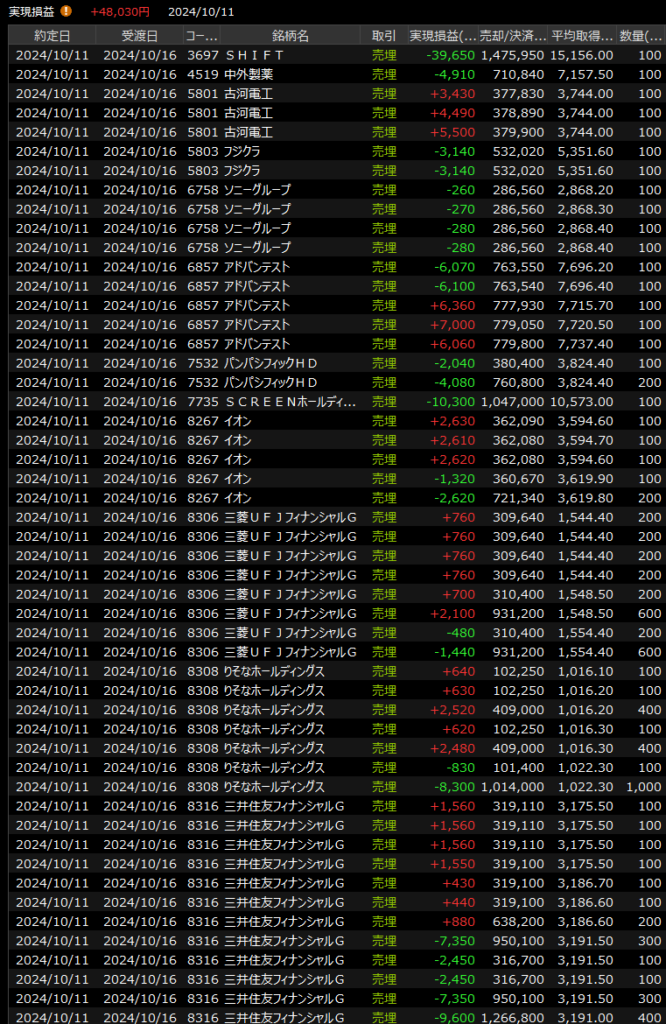Viewport: 666px width, 1024px height.
Task: Sort by the 約定日 column header
Action: 52,35
